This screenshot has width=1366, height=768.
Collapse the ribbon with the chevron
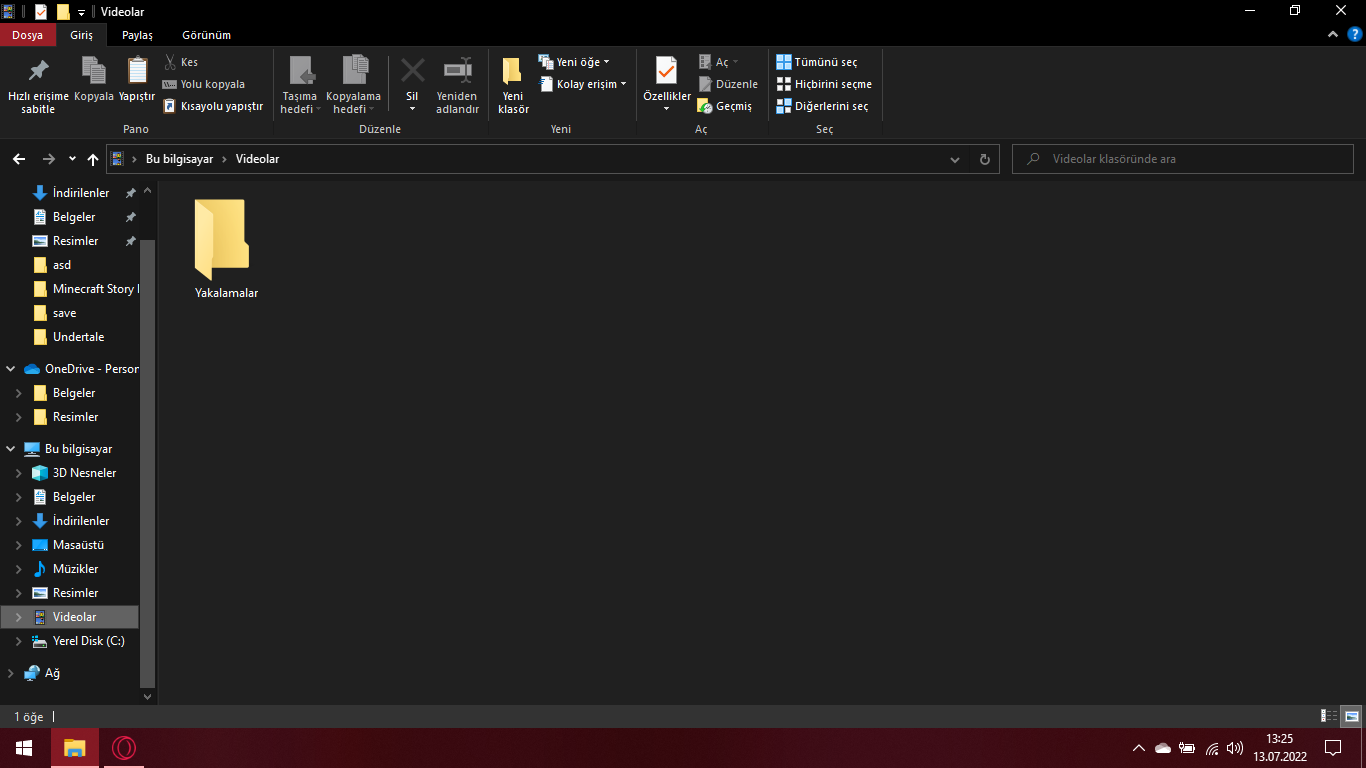point(1333,35)
